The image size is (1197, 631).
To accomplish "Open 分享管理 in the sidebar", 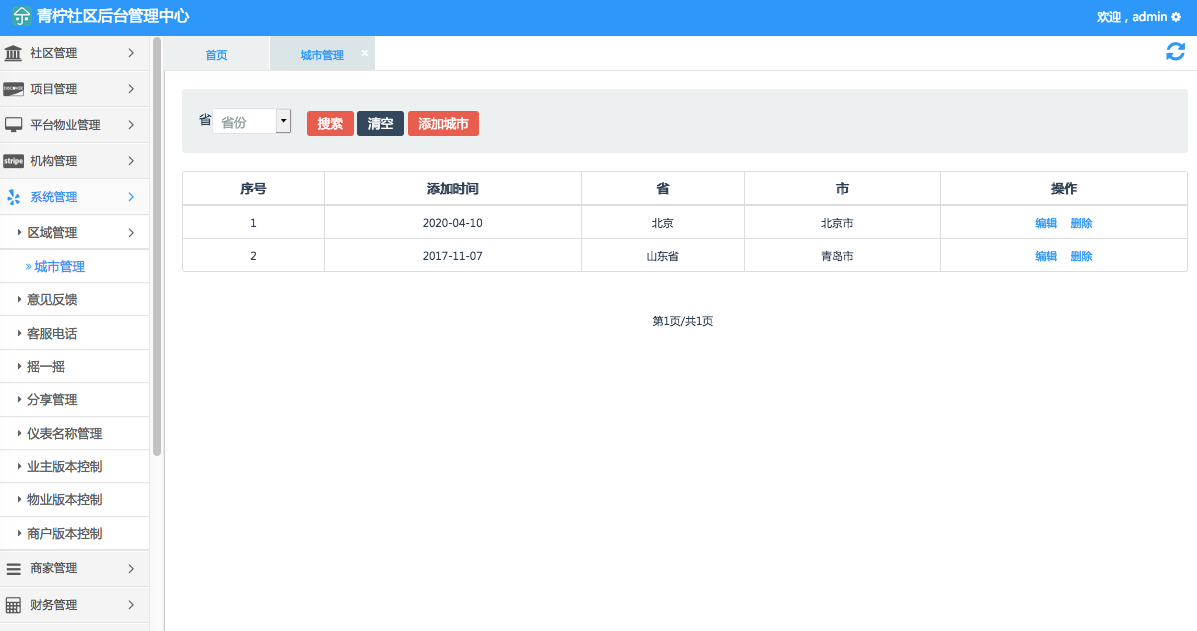I will pyautogui.click(x=52, y=400).
